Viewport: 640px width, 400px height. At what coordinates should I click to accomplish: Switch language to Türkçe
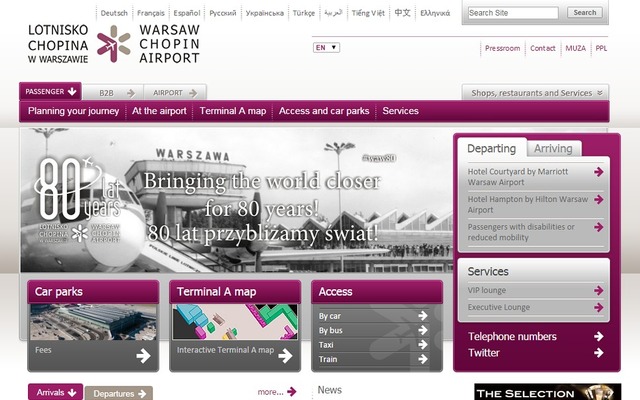[304, 13]
